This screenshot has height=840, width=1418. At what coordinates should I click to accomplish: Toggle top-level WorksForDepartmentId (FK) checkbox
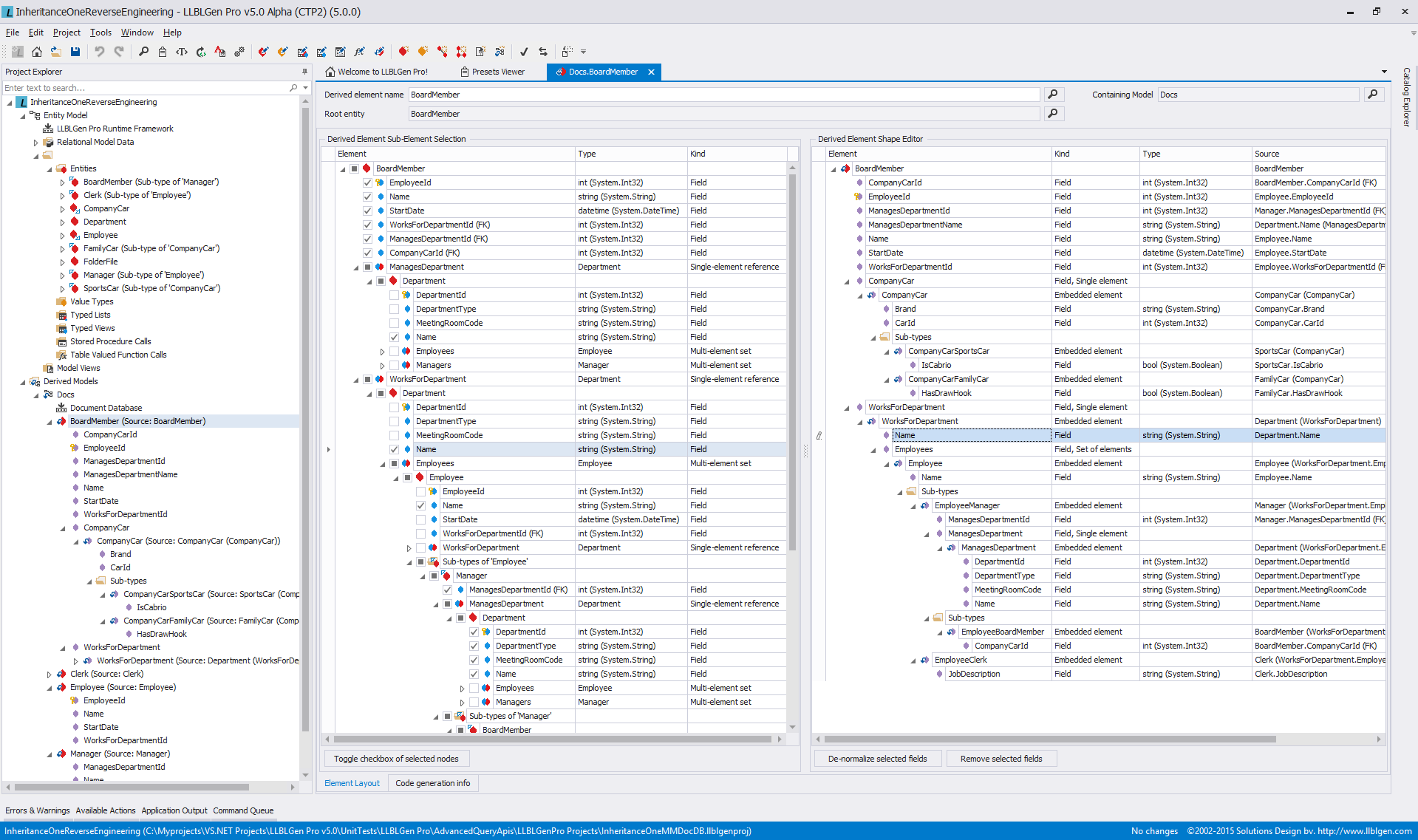point(367,225)
